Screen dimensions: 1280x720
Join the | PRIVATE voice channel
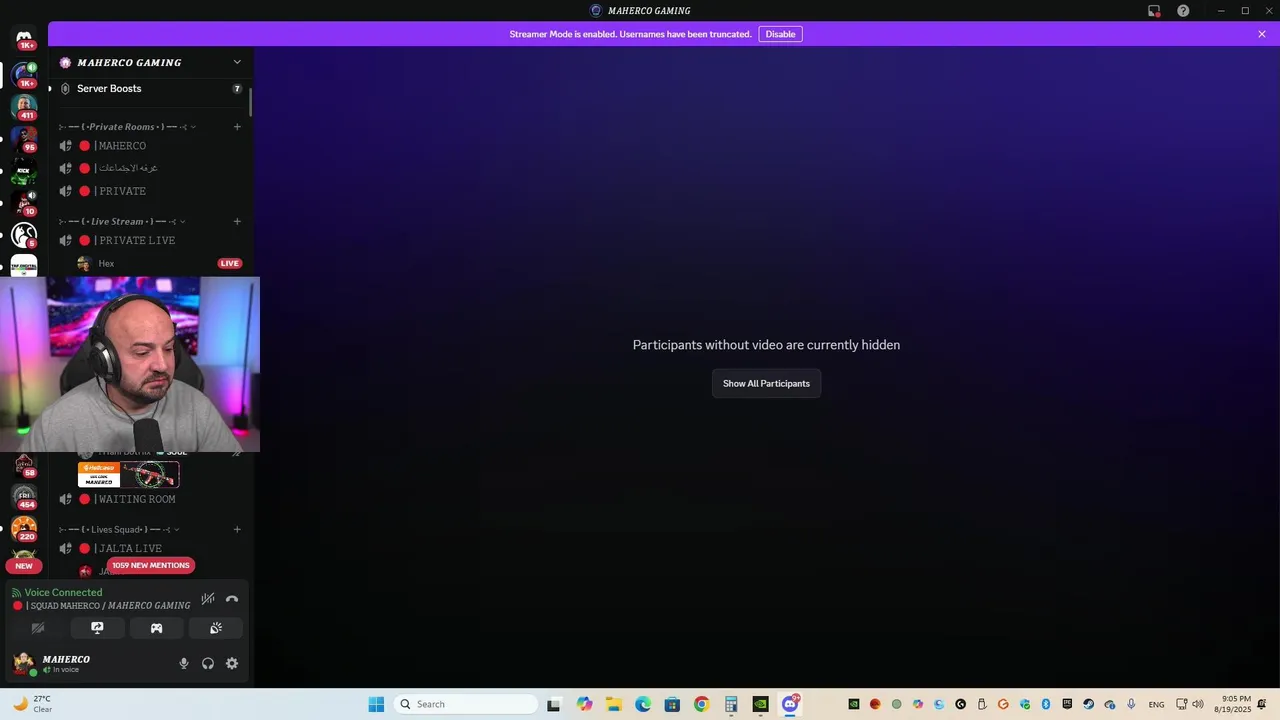pyautogui.click(x=150, y=191)
